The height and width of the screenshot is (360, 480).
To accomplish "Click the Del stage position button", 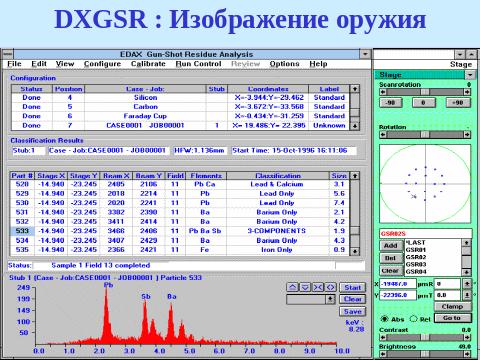I will (391, 258).
